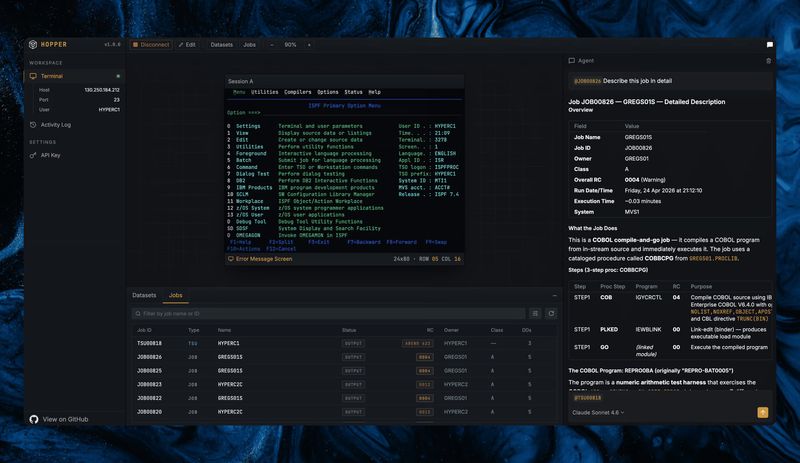Toggle the chat panel icon at top right

click(769, 45)
